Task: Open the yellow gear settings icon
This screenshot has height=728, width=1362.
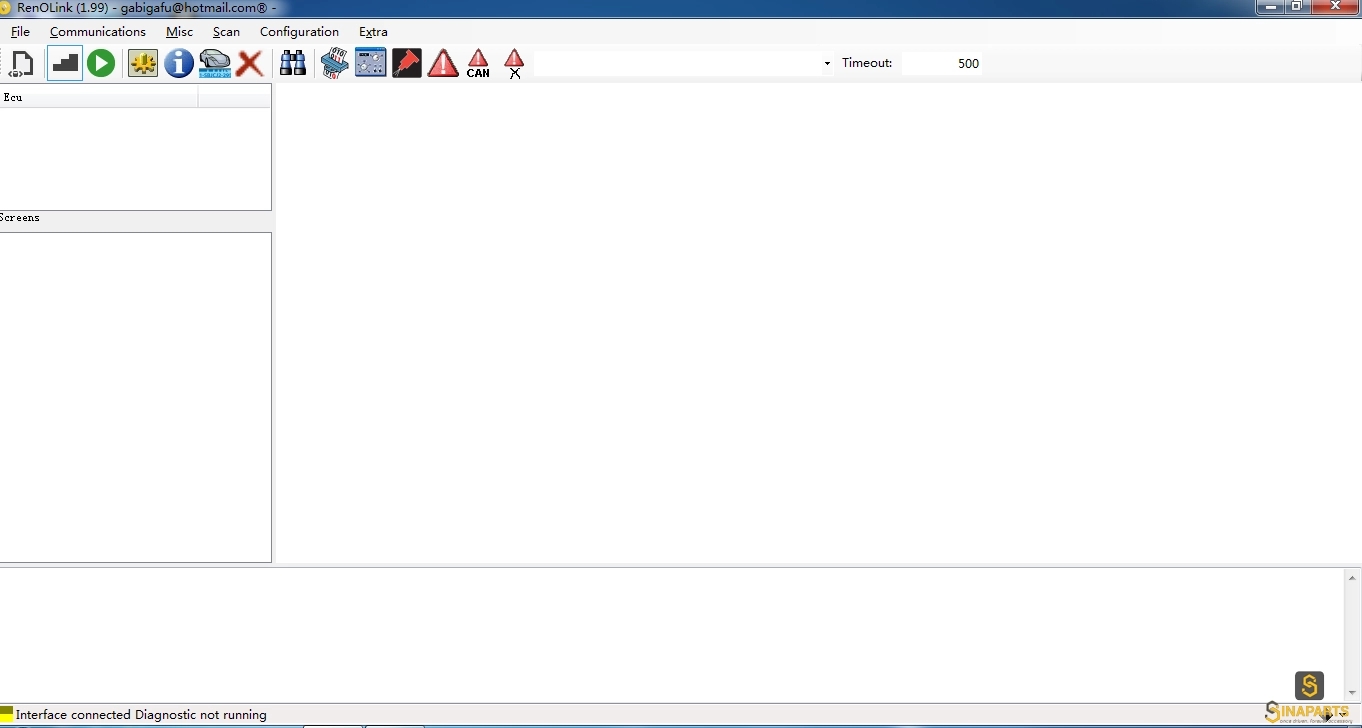Action: 143,64
